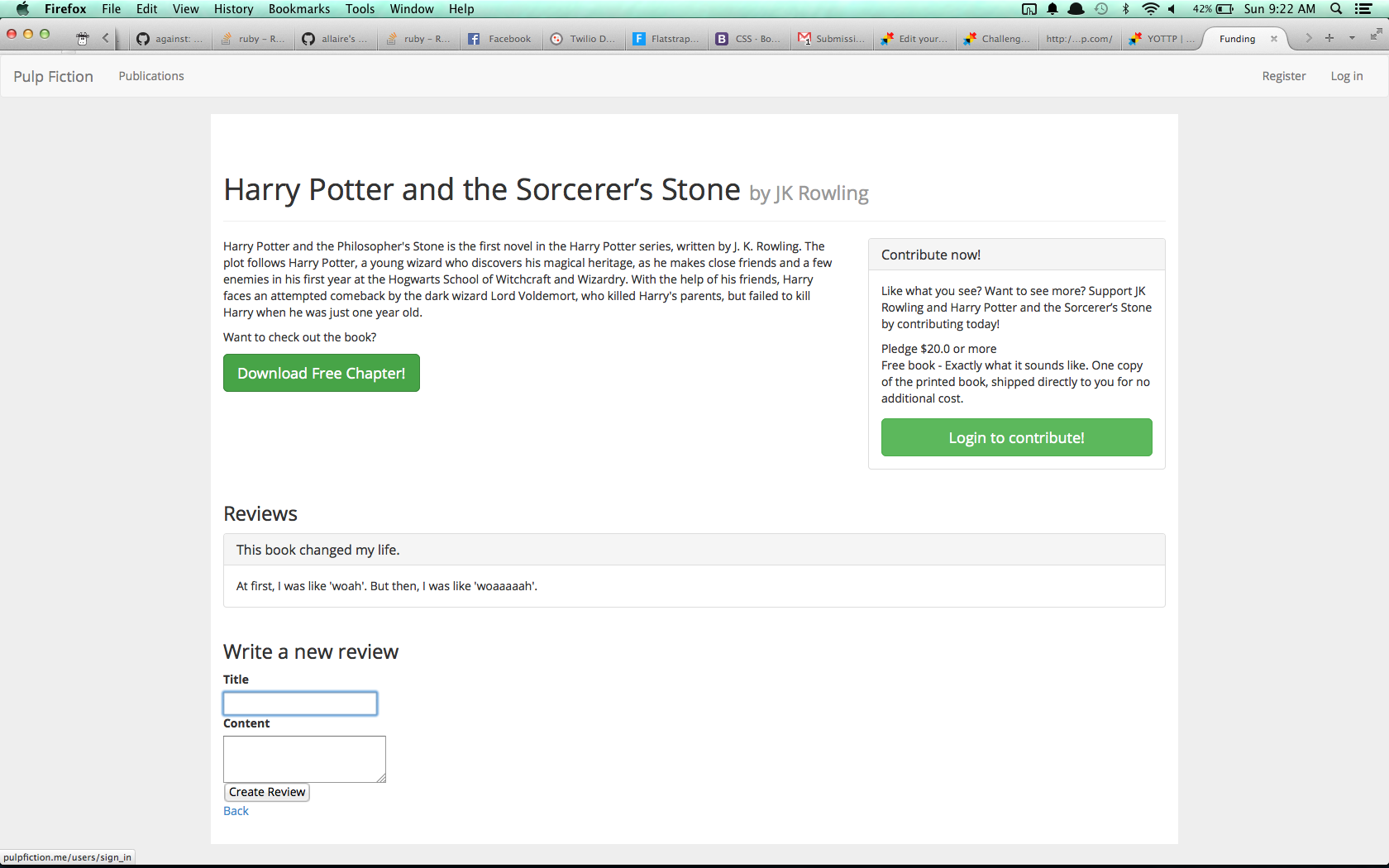
Task: Click the volume speaker icon
Action: (1172, 9)
